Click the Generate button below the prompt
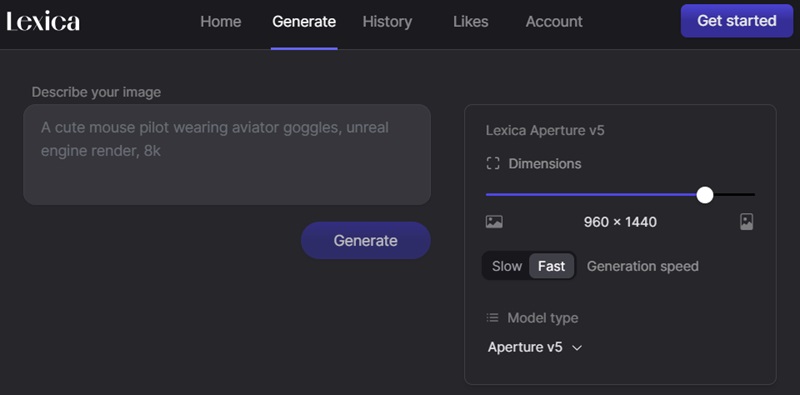This screenshot has width=800, height=395. pos(366,240)
